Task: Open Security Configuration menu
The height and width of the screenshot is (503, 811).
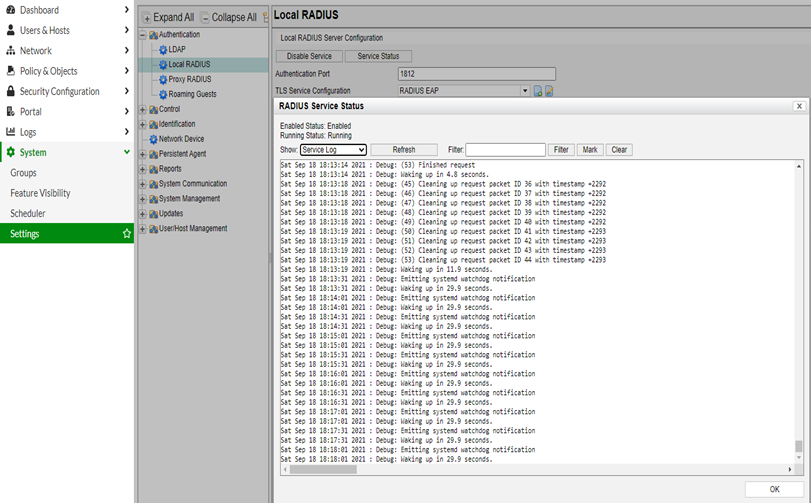Action: click(67, 91)
